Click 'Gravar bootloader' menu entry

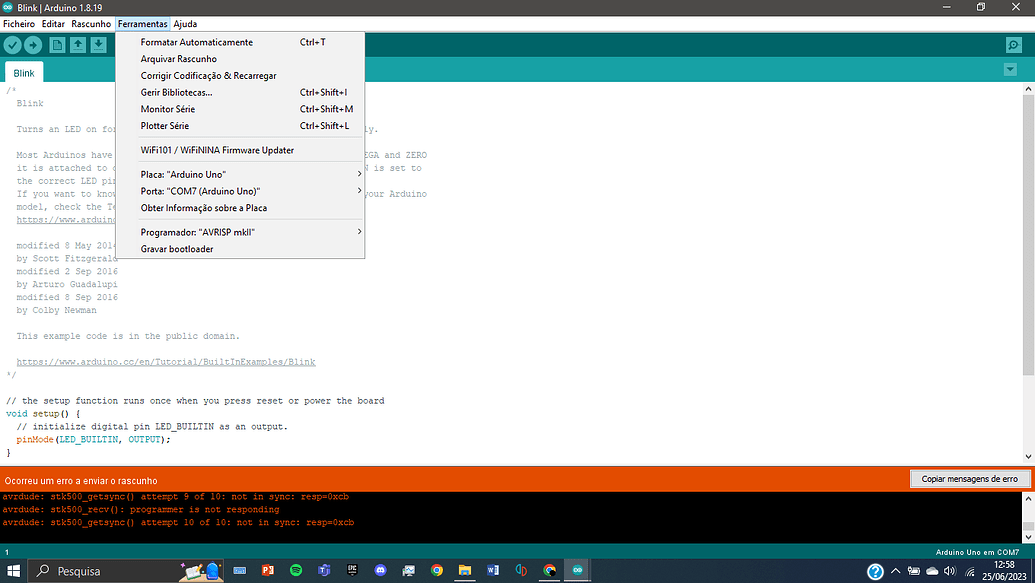[x=177, y=248]
